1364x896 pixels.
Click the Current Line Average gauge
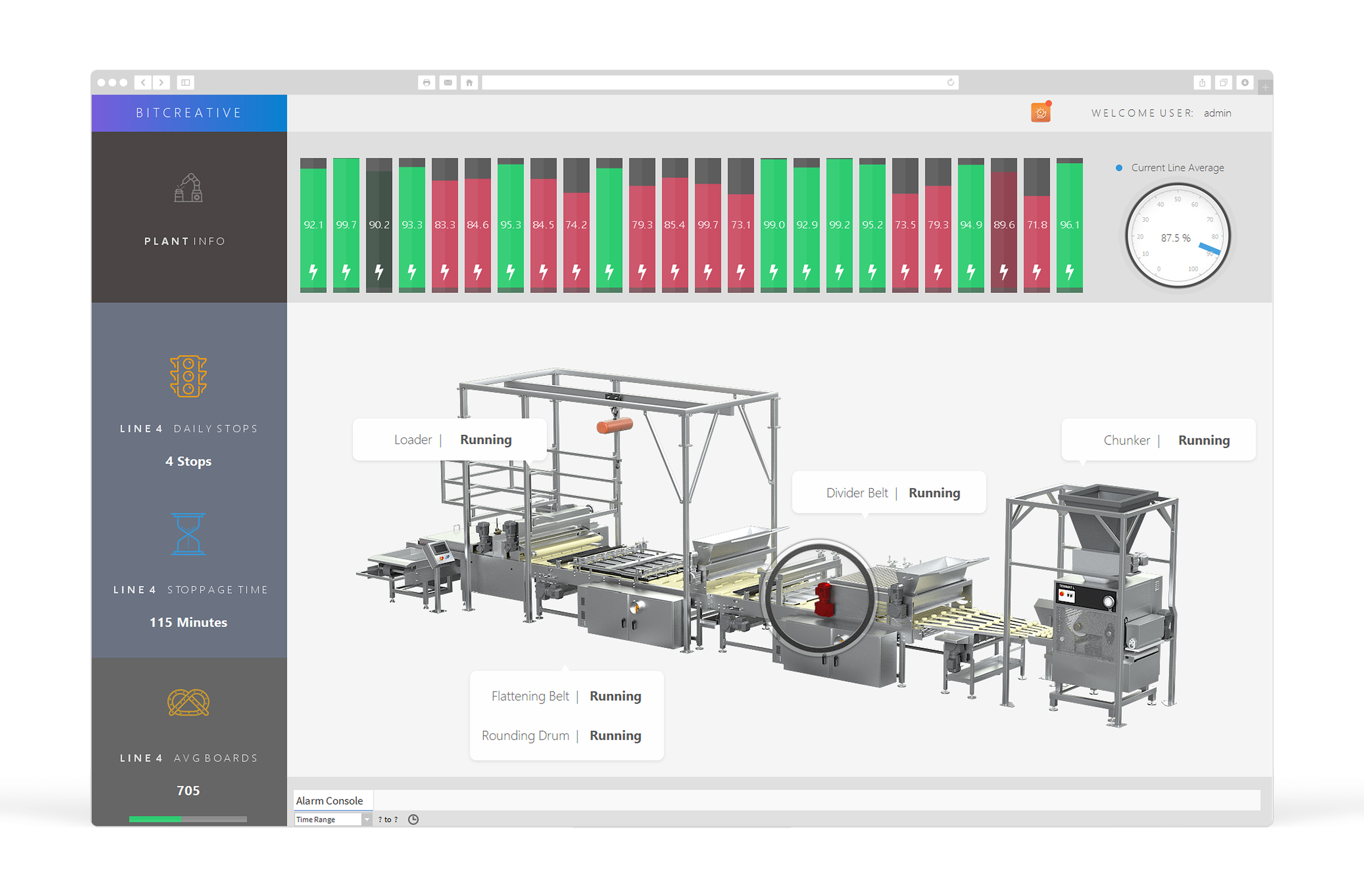(x=1178, y=237)
